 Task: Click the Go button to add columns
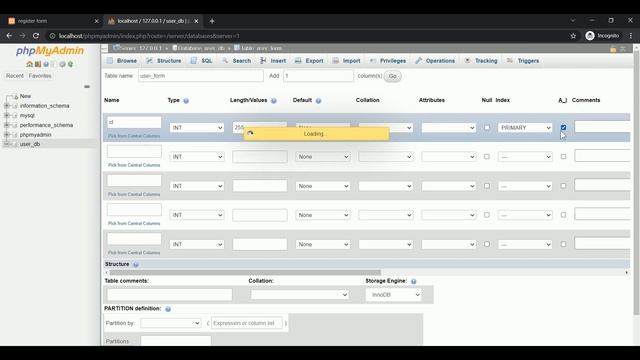[392, 76]
